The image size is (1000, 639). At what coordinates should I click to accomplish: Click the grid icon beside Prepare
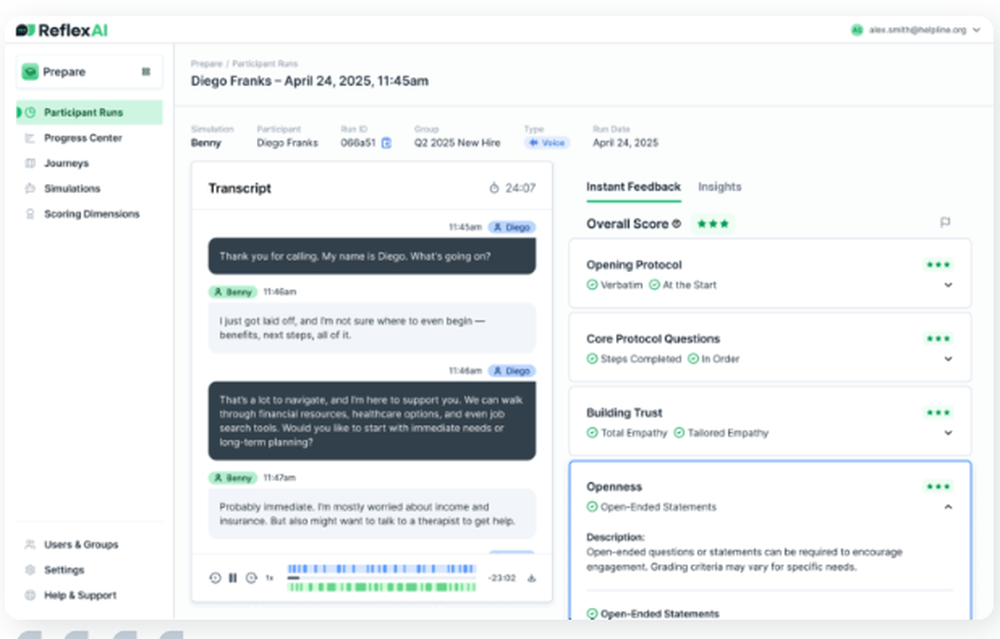146,72
